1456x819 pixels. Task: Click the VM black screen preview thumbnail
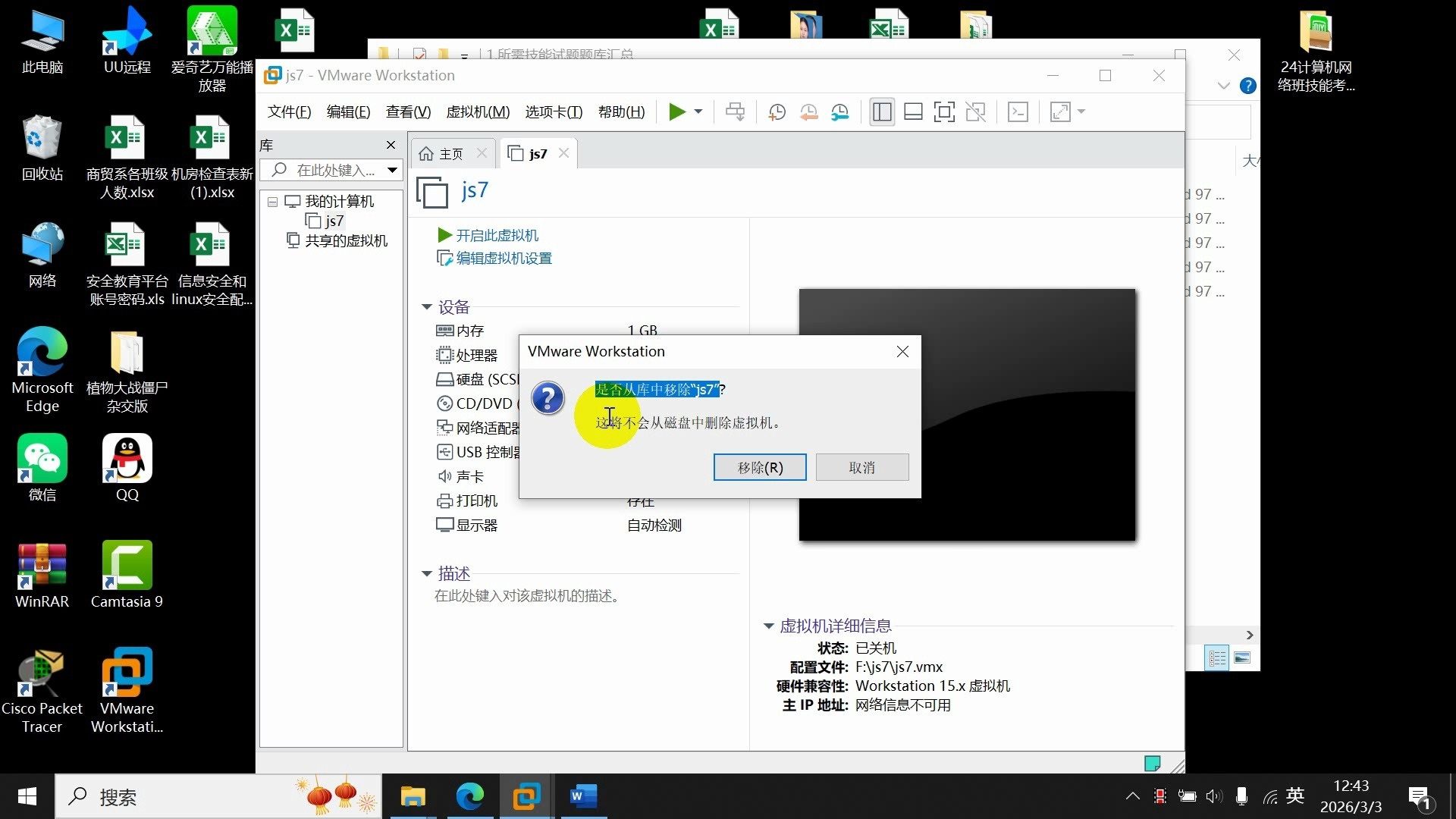pos(967,414)
